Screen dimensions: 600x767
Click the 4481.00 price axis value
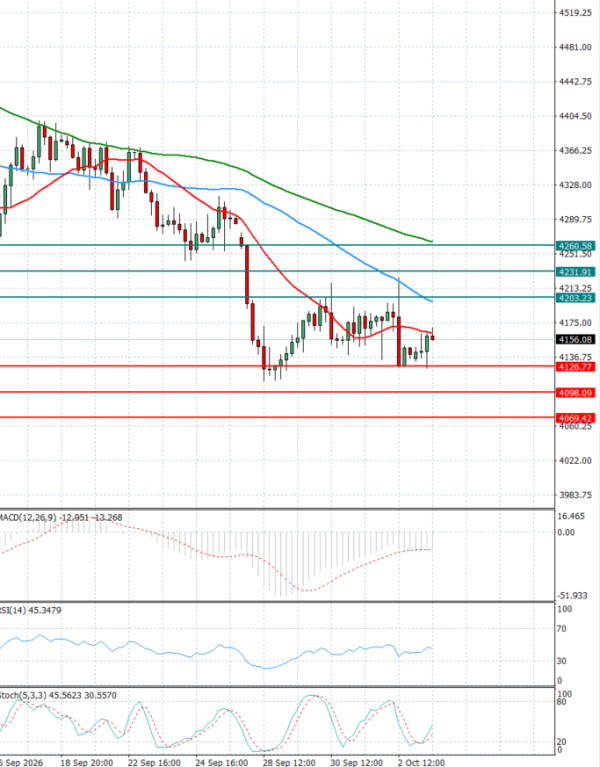tap(575, 47)
